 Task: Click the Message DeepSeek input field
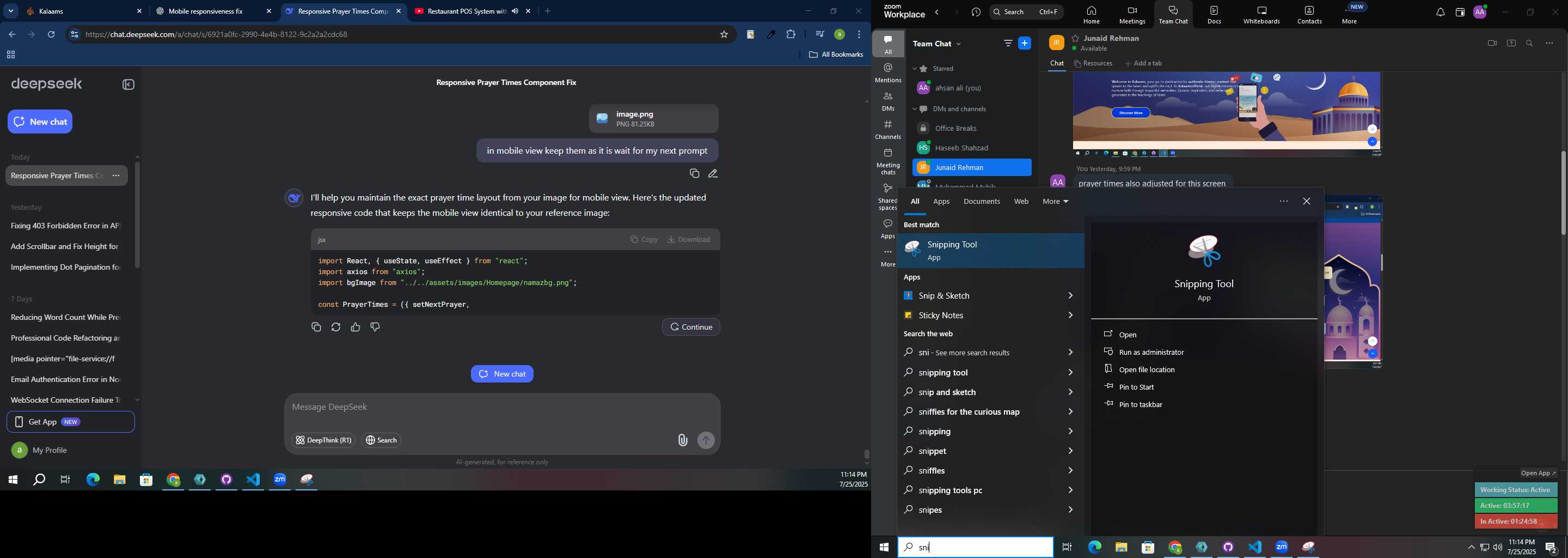coord(502,408)
